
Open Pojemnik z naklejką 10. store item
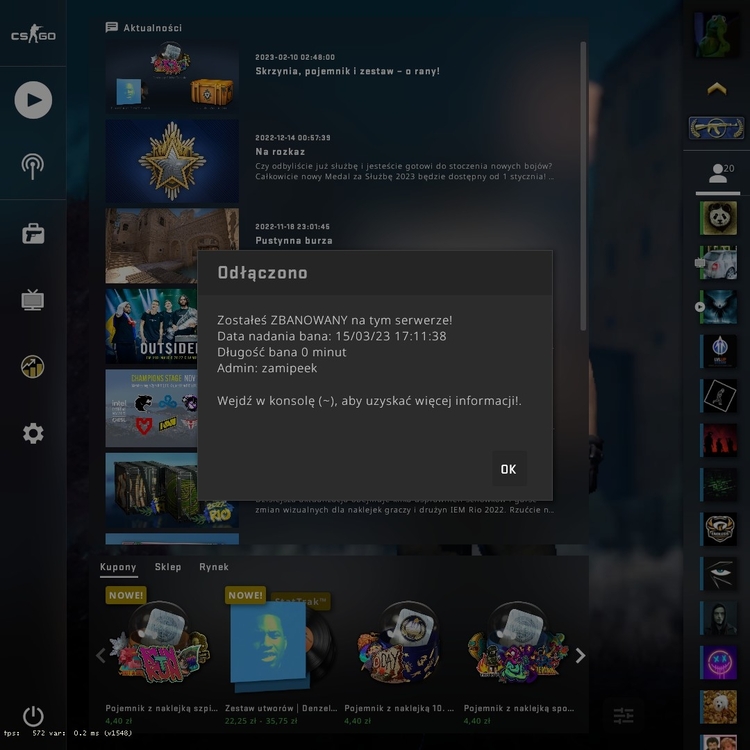399,655
